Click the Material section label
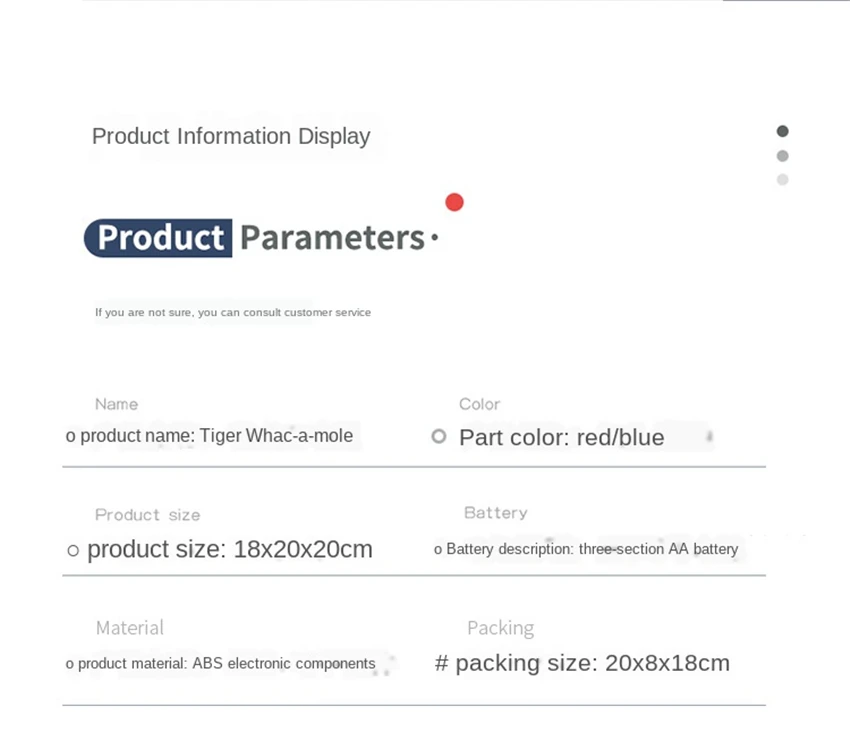The image size is (850, 749). click(129, 628)
